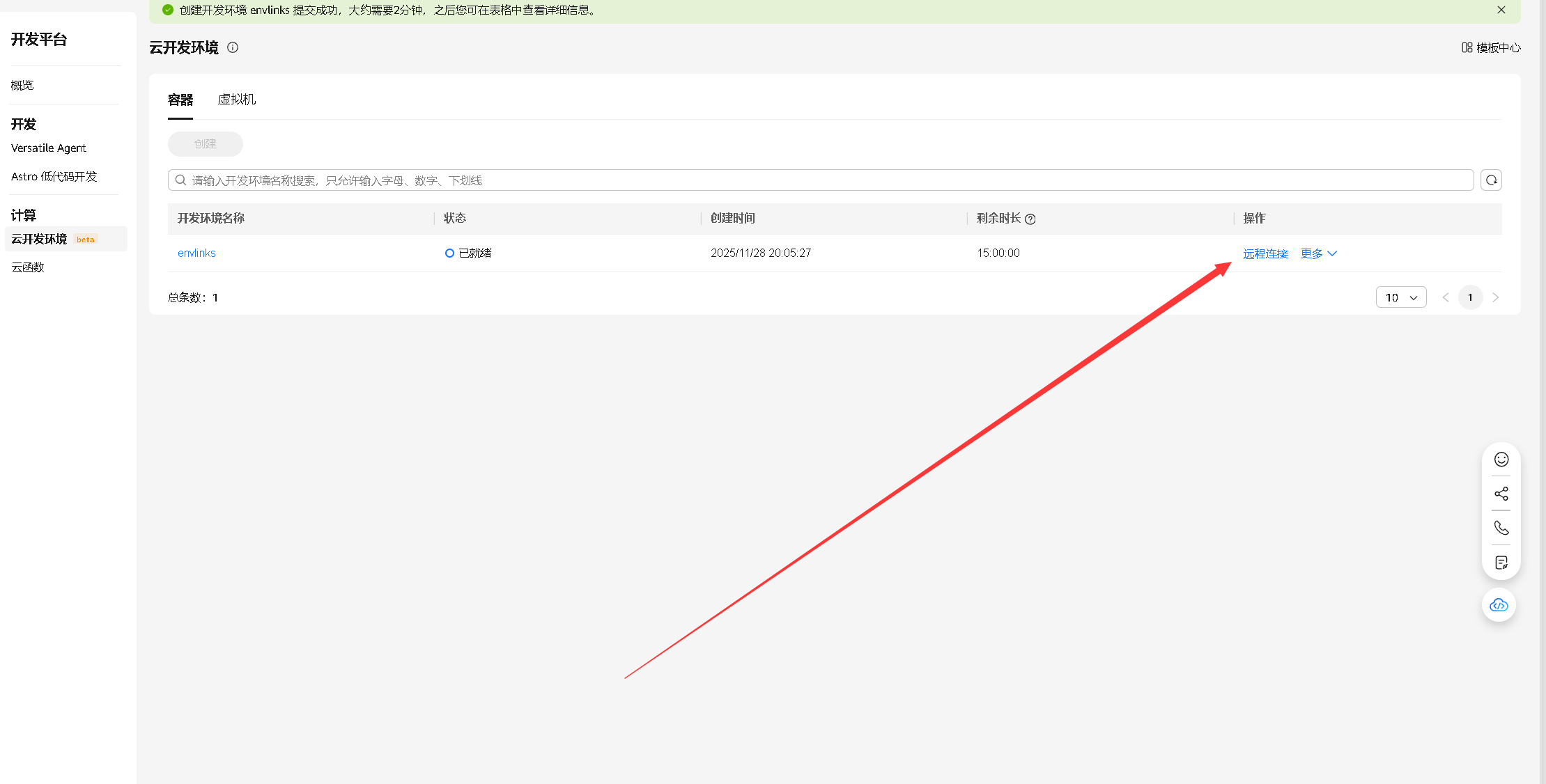The image size is (1546, 784).
Task: Switch to the 虚拟机 tab
Action: click(x=236, y=100)
